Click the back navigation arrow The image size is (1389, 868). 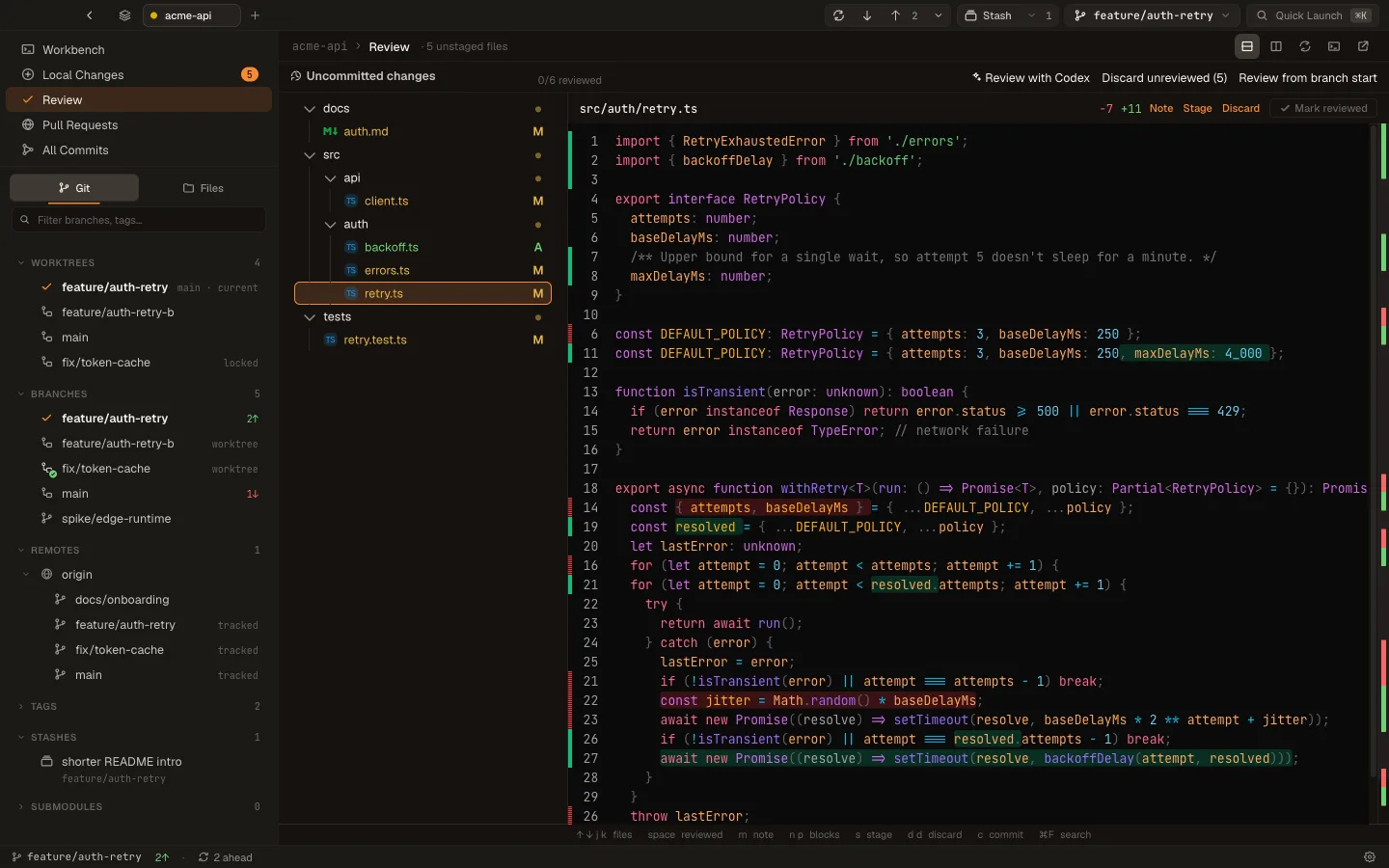tap(90, 15)
